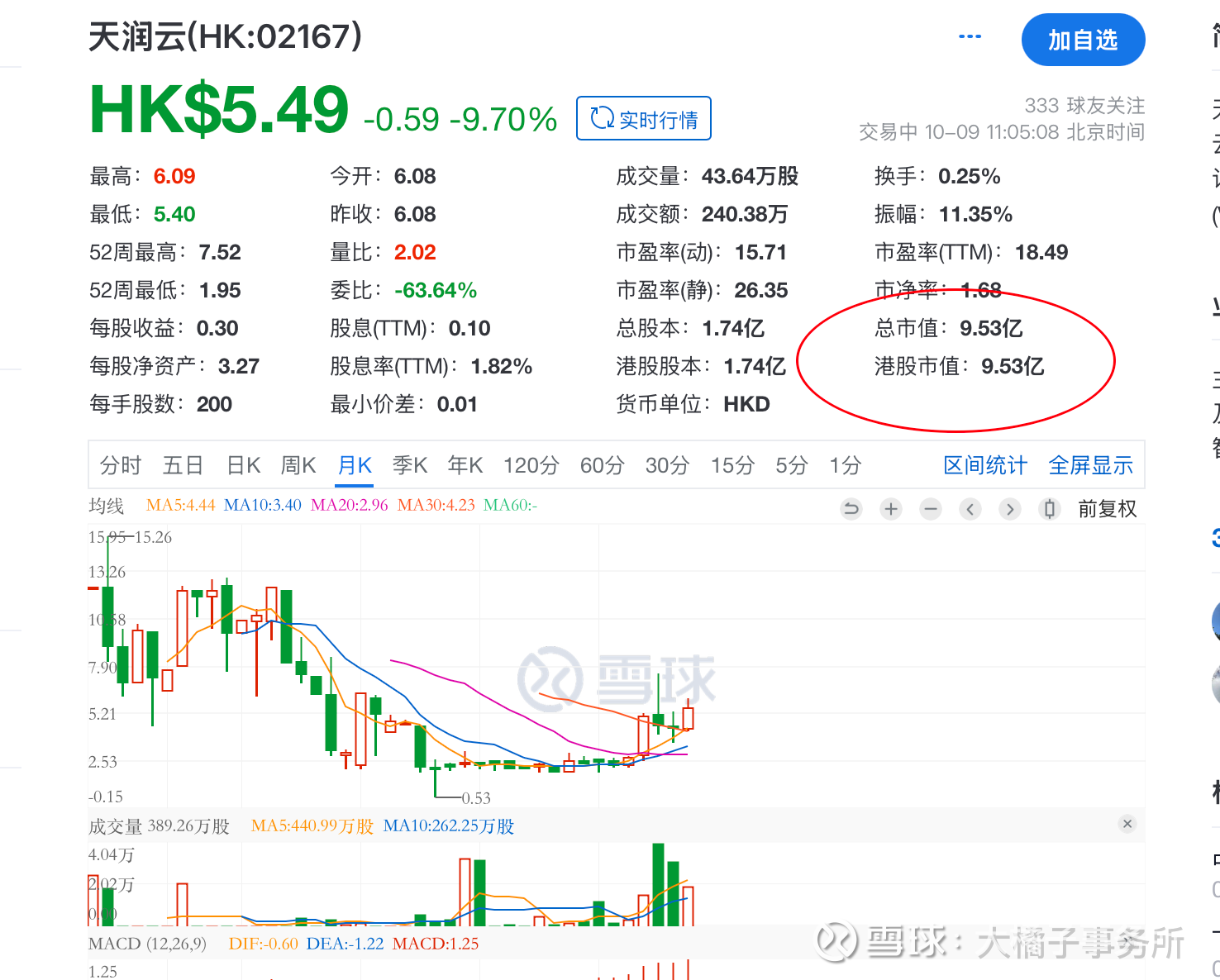1220x980 pixels.
Task: Click the 换手 value 0.25%
Action: click(x=970, y=176)
